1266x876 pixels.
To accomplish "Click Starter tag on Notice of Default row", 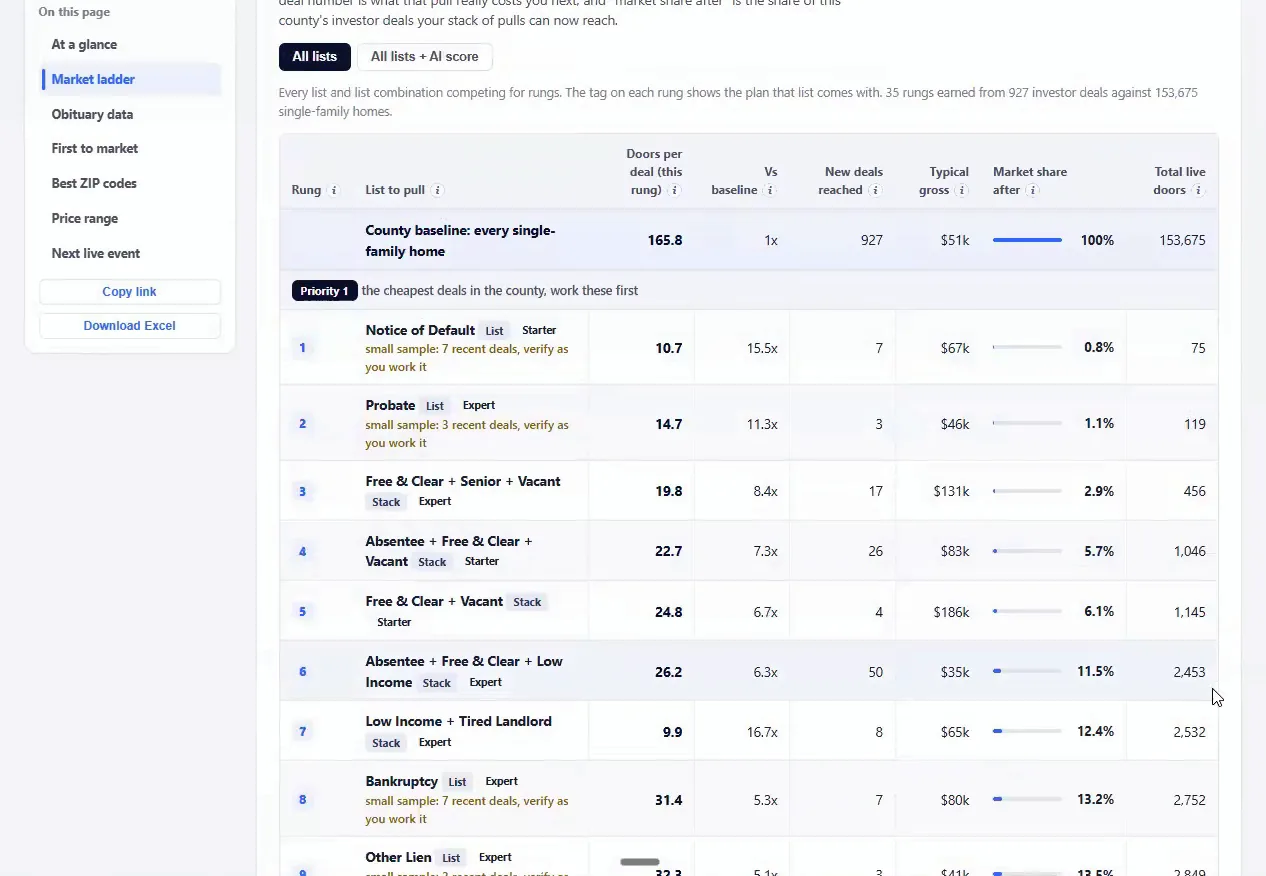I will pyautogui.click(x=539, y=330).
